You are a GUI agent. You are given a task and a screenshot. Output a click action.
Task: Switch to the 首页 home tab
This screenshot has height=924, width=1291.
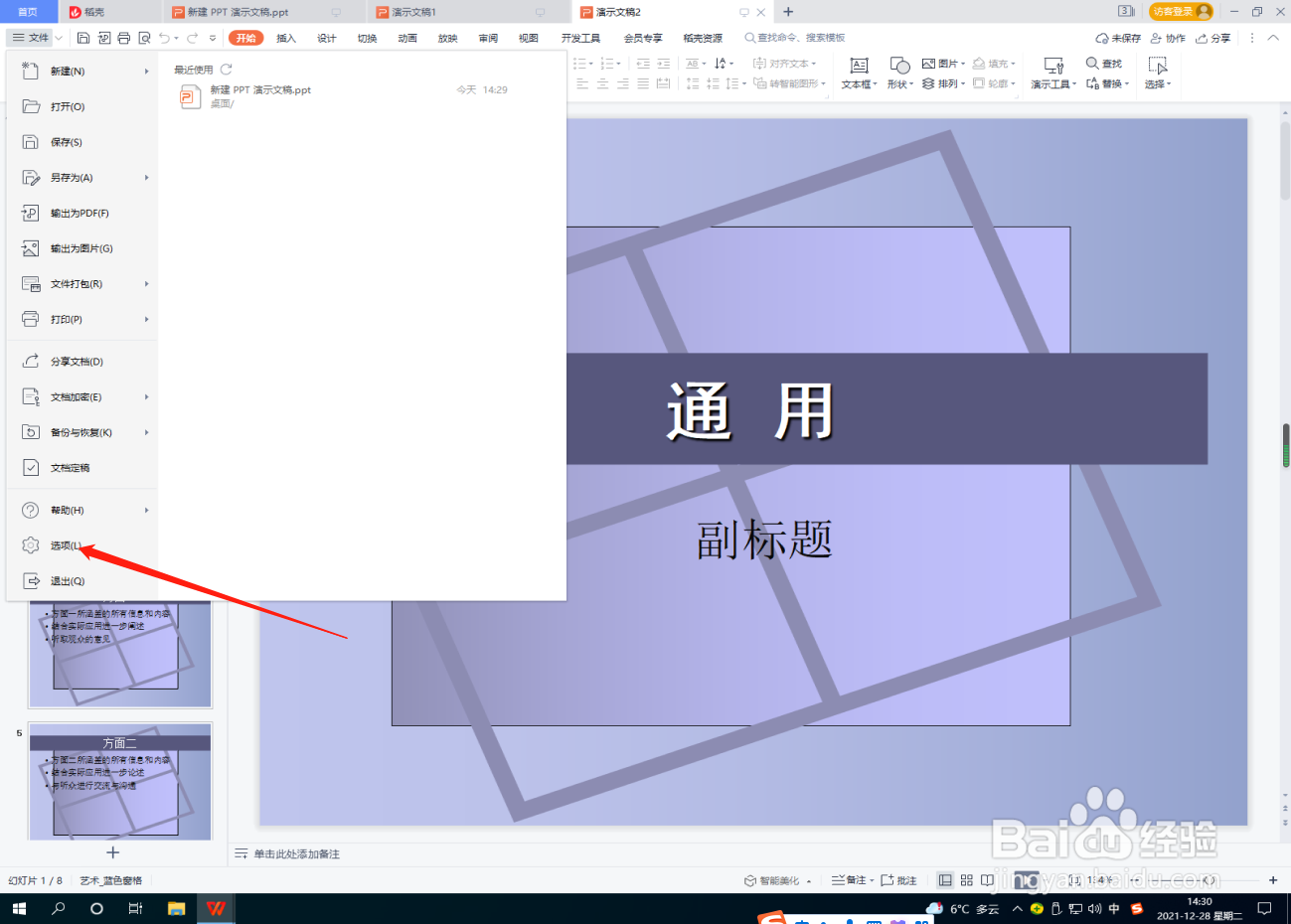coord(28,12)
